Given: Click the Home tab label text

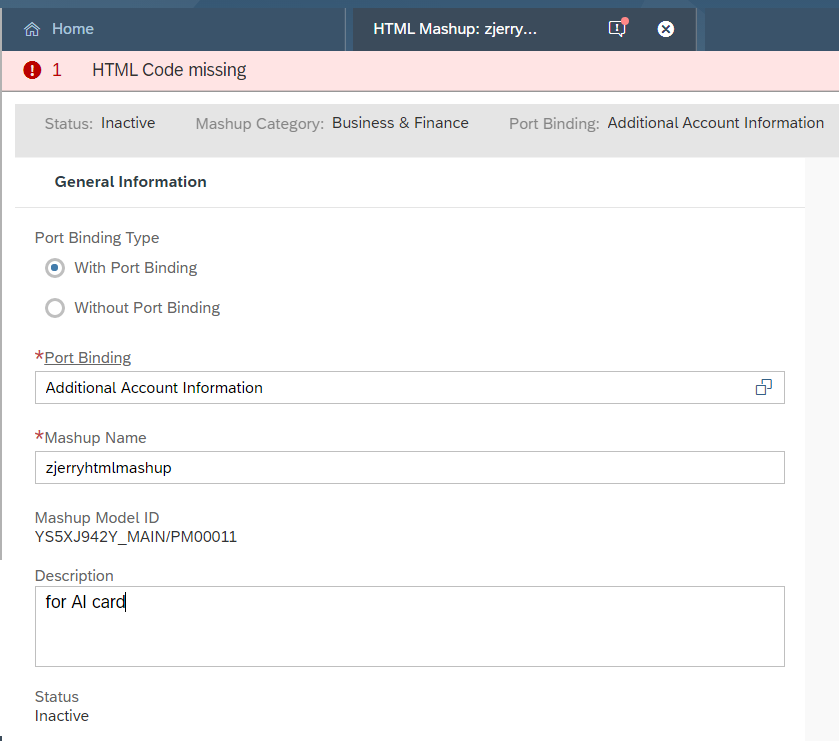Looking at the screenshot, I should click(x=73, y=29).
